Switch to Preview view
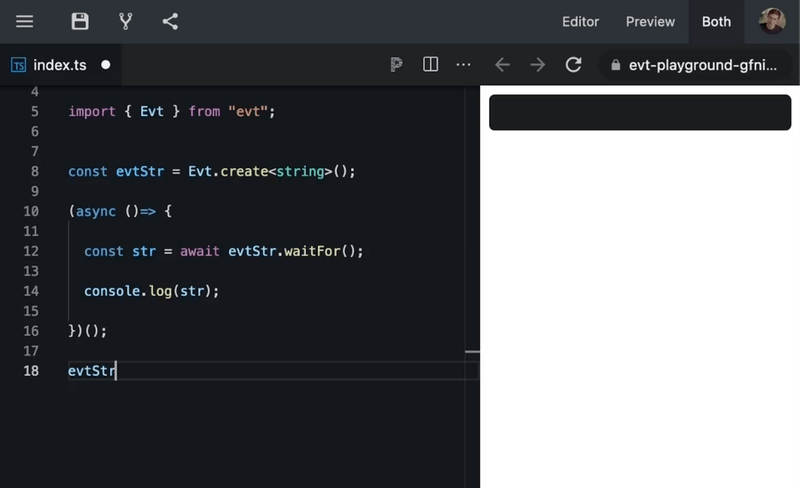Image resolution: width=800 pixels, height=488 pixels. (650, 22)
